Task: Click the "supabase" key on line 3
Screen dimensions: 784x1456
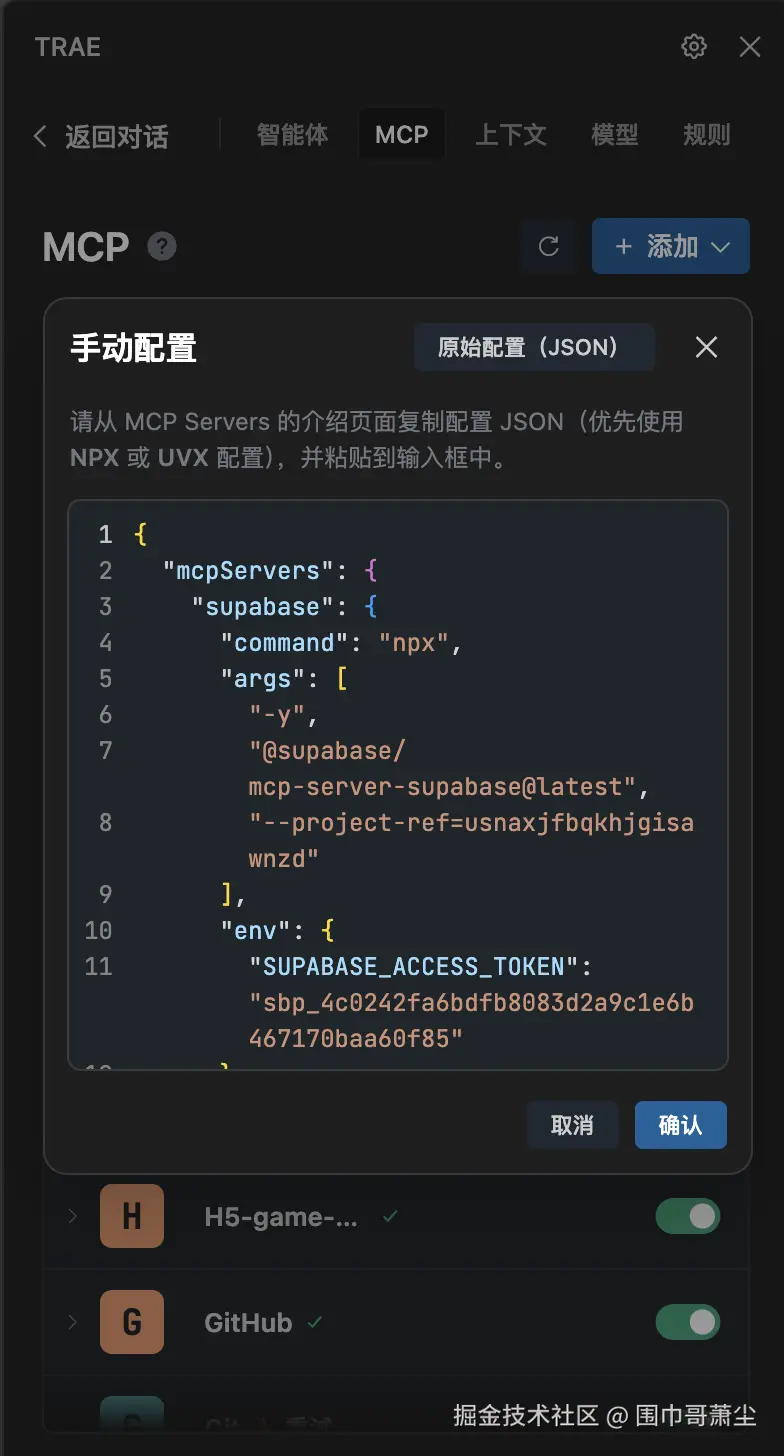Action: click(263, 607)
